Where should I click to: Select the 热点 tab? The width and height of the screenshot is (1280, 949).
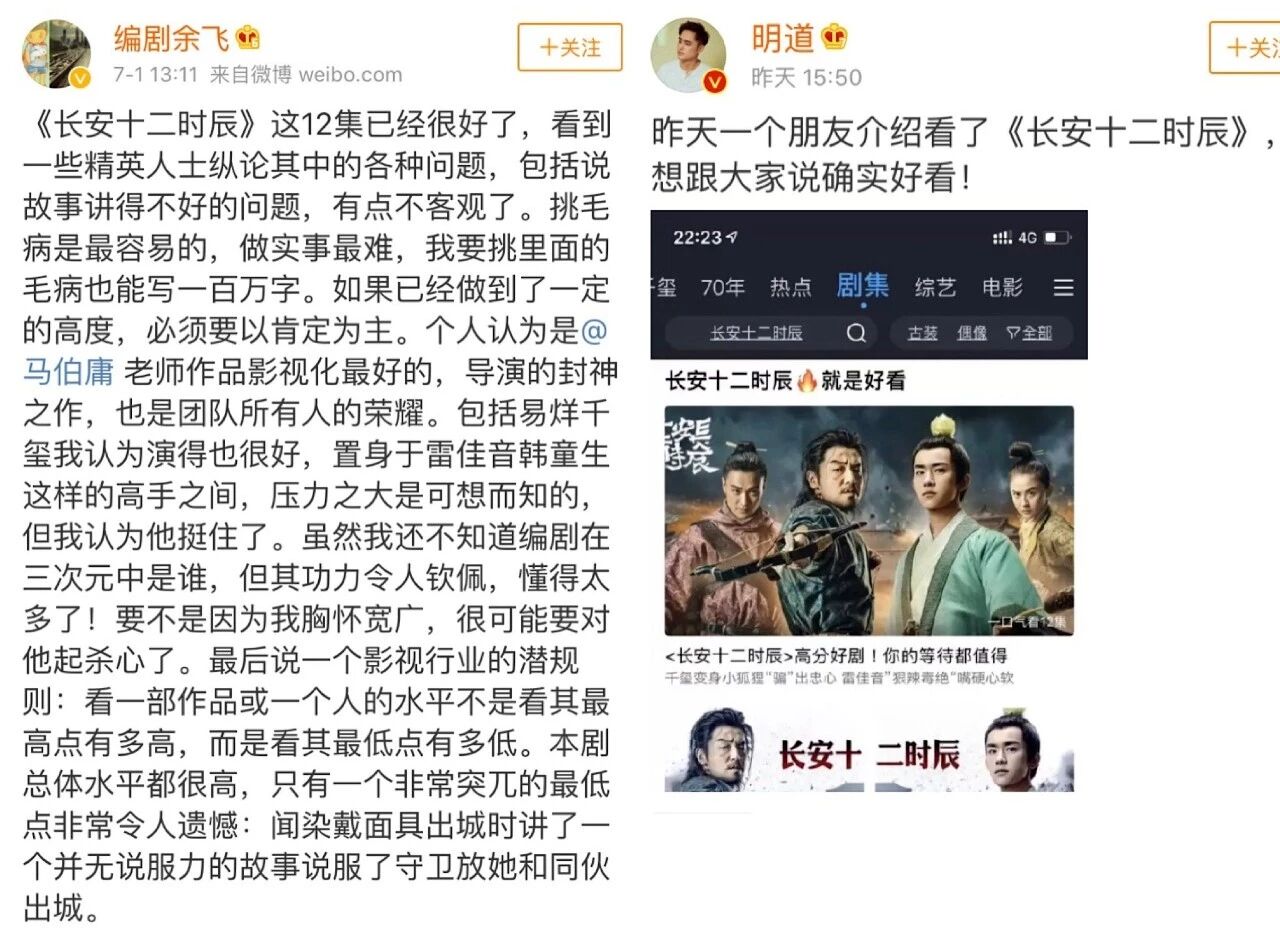click(790, 288)
